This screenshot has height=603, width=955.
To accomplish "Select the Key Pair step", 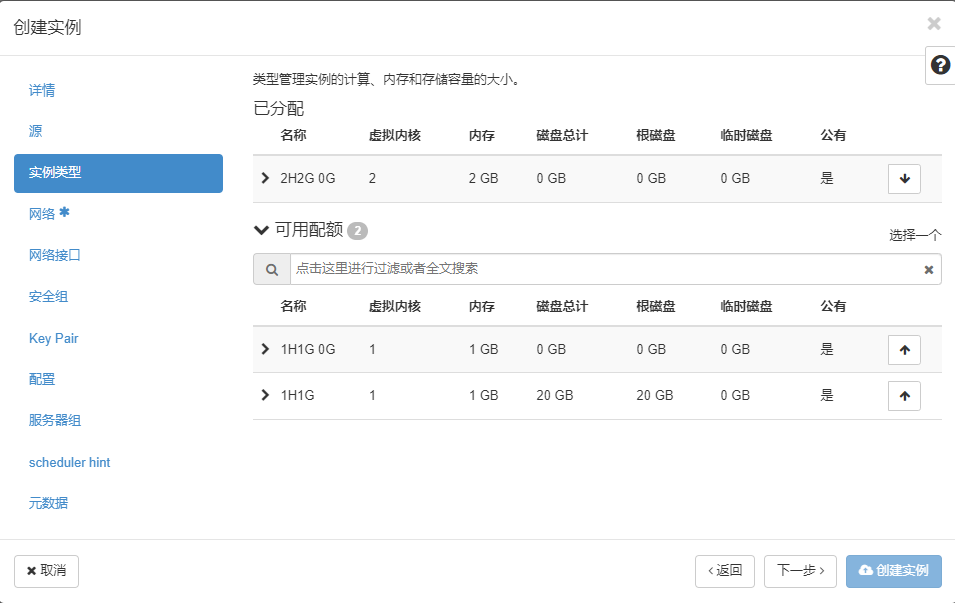I will 54,338.
